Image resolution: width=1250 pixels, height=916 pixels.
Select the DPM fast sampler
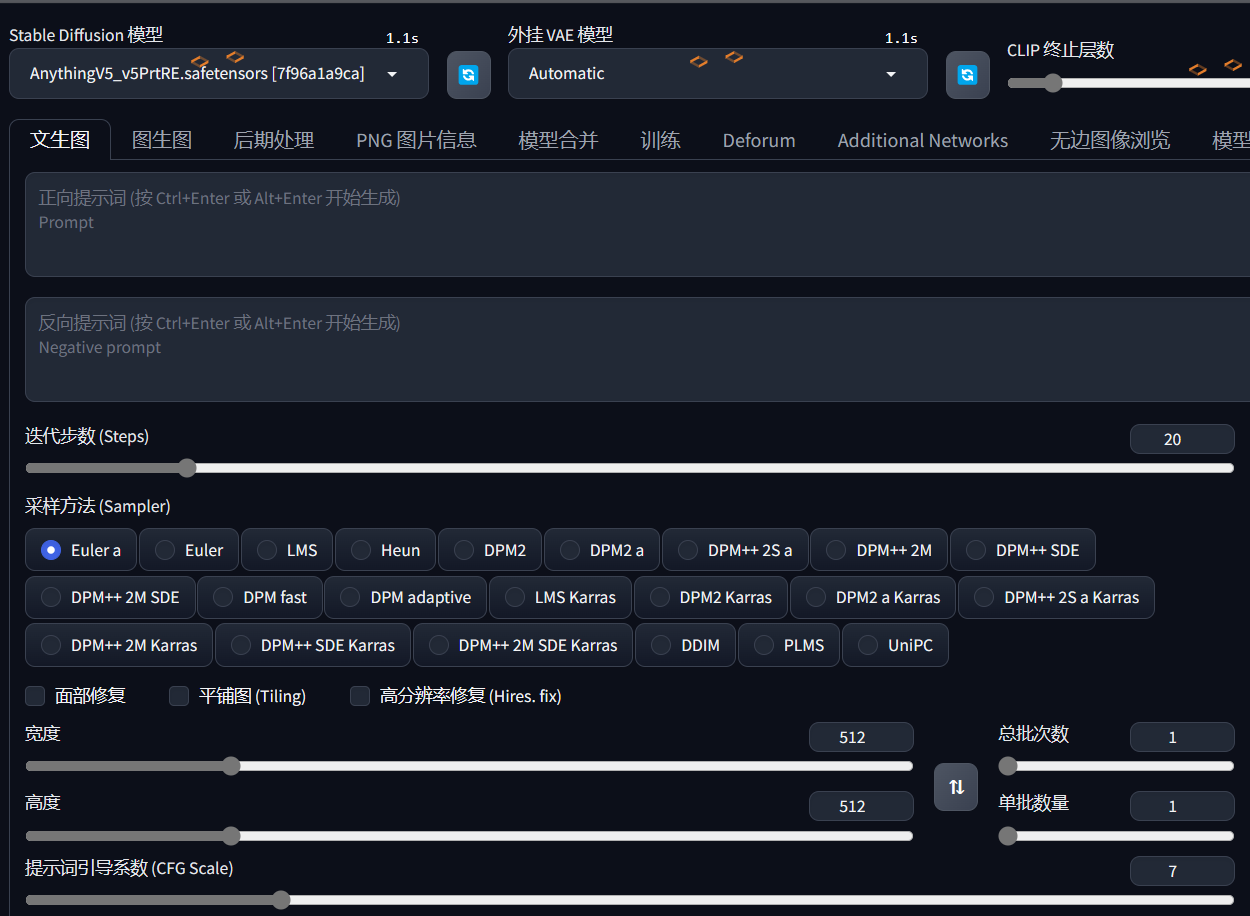(260, 597)
